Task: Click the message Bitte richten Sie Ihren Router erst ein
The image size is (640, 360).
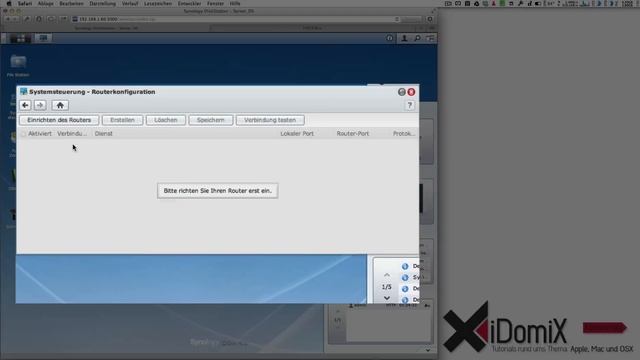Action: pyautogui.click(x=218, y=191)
